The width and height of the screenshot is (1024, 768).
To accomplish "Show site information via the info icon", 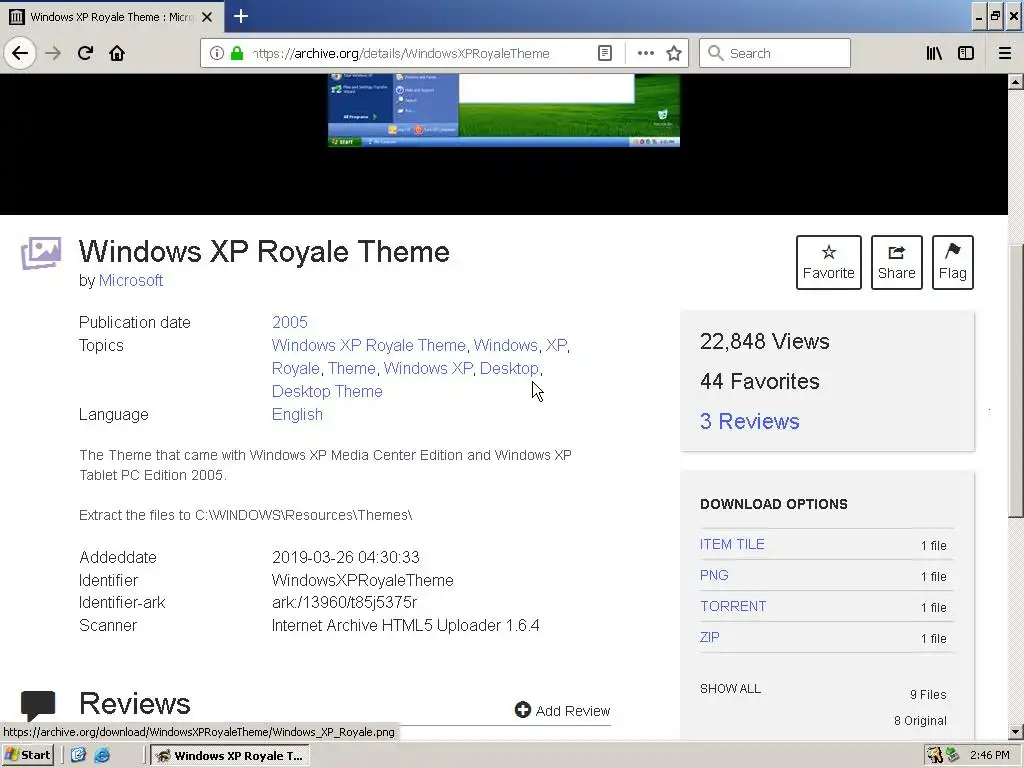I will click(x=216, y=53).
